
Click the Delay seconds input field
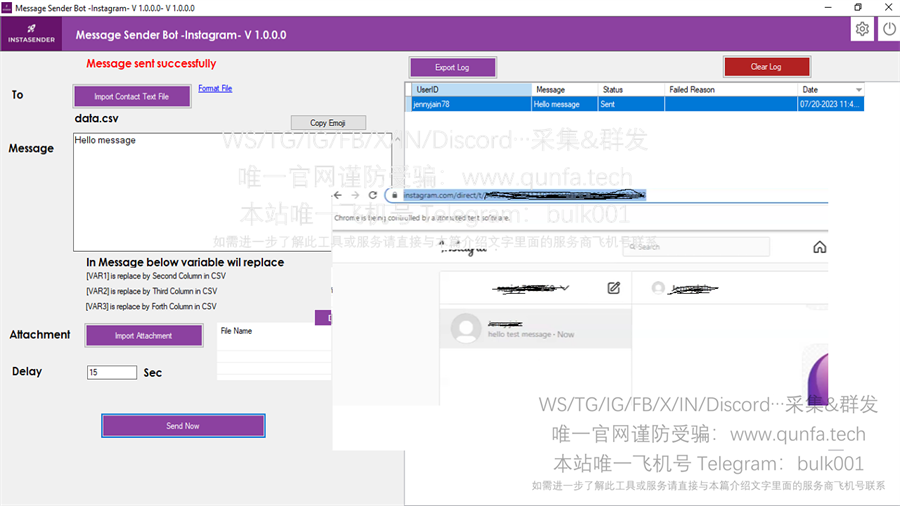(x=111, y=372)
